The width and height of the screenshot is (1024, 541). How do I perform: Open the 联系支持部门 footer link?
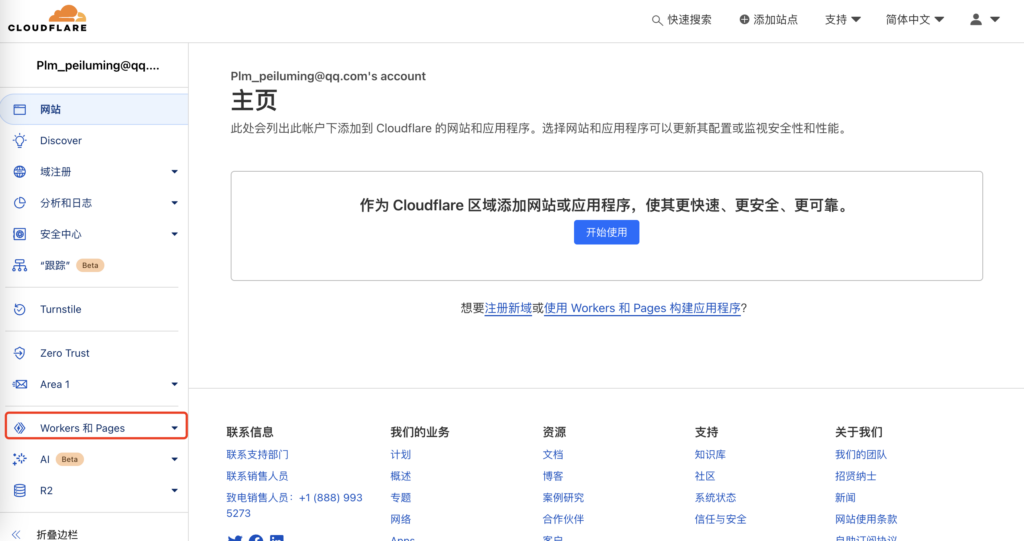(x=258, y=455)
